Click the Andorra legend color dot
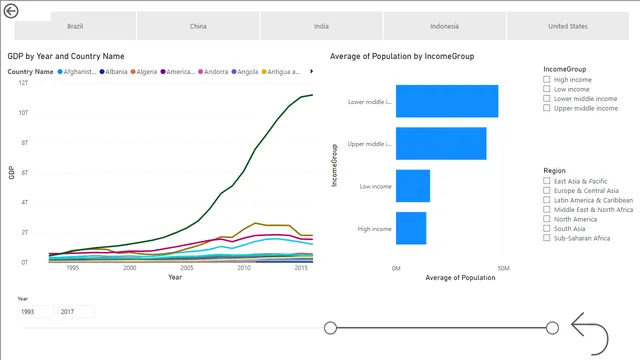Screen dimensions: 640x360 point(200,72)
